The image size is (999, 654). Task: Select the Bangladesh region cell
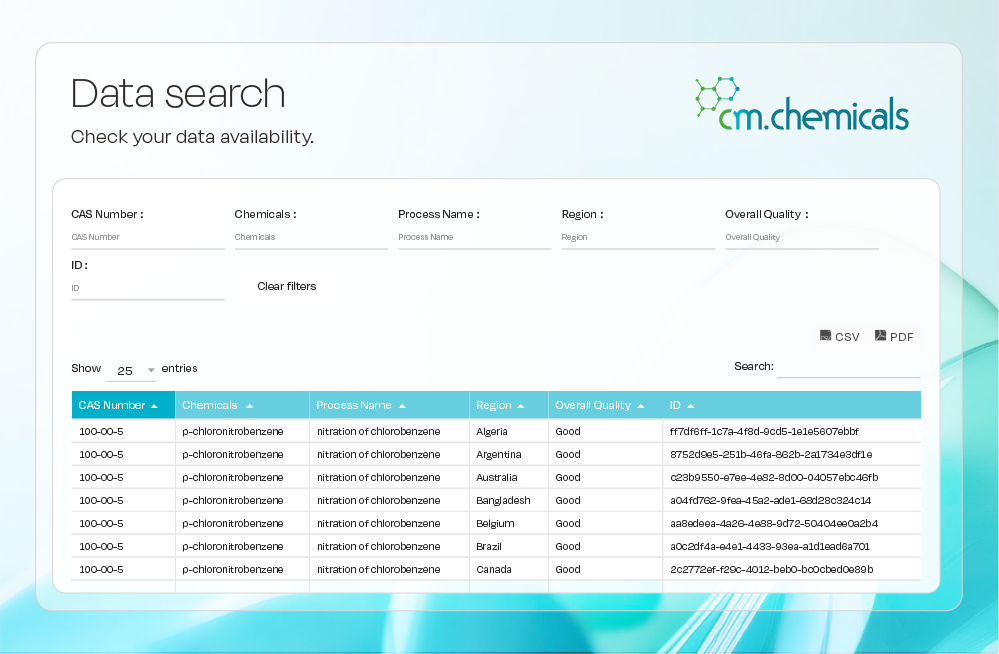click(503, 500)
